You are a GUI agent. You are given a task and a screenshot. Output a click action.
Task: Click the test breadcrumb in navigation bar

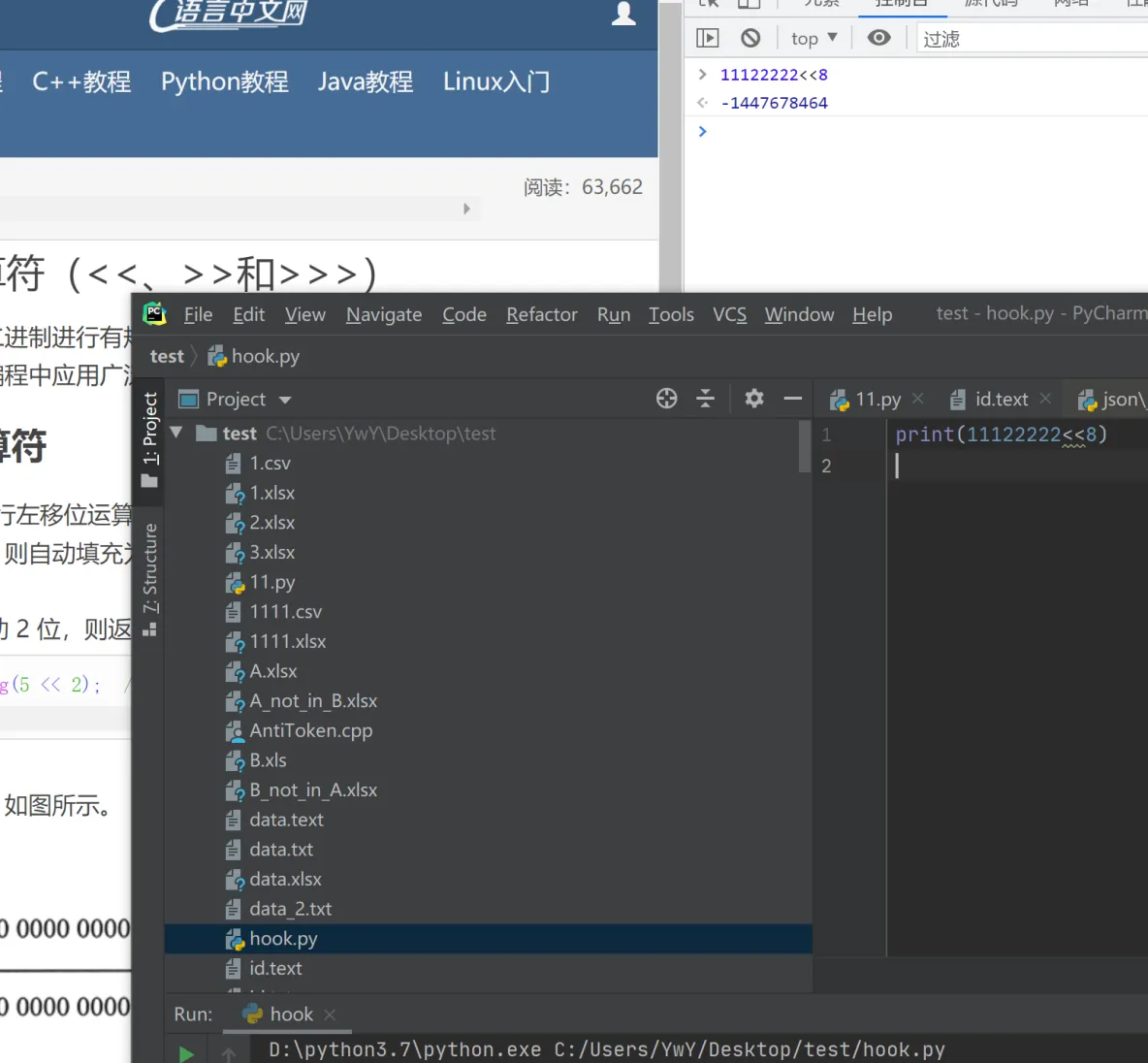[x=167, y=356]
